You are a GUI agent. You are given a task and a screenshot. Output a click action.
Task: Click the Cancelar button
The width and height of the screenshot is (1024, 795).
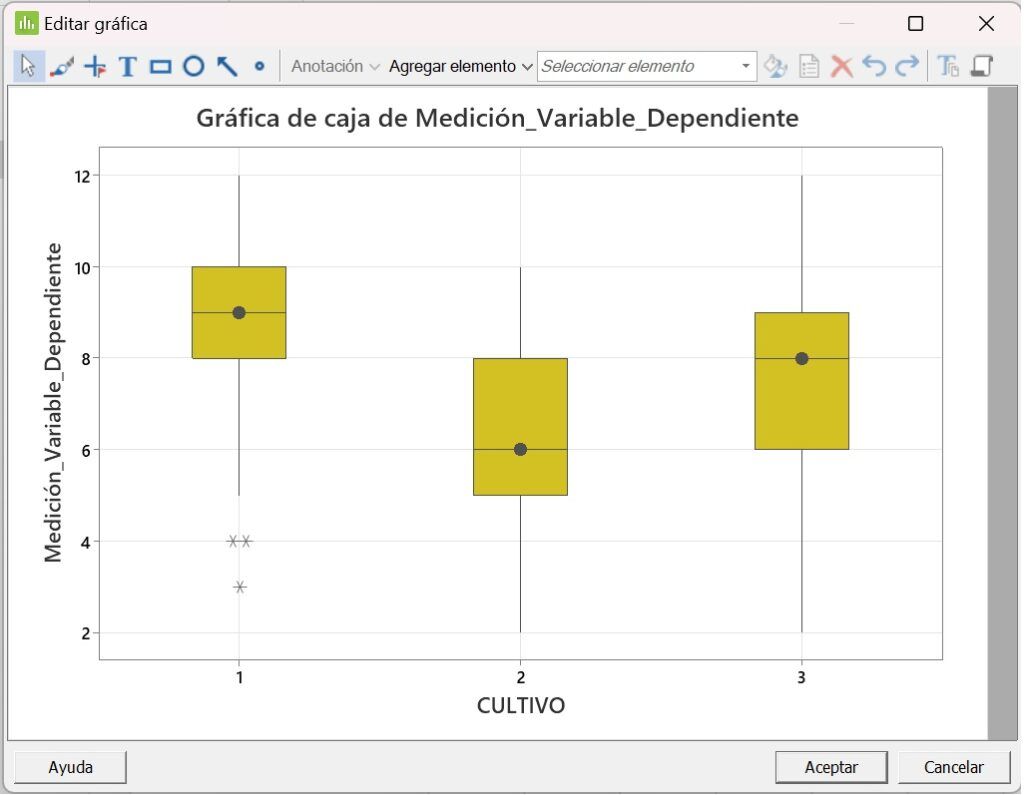(x=954, y=767)
